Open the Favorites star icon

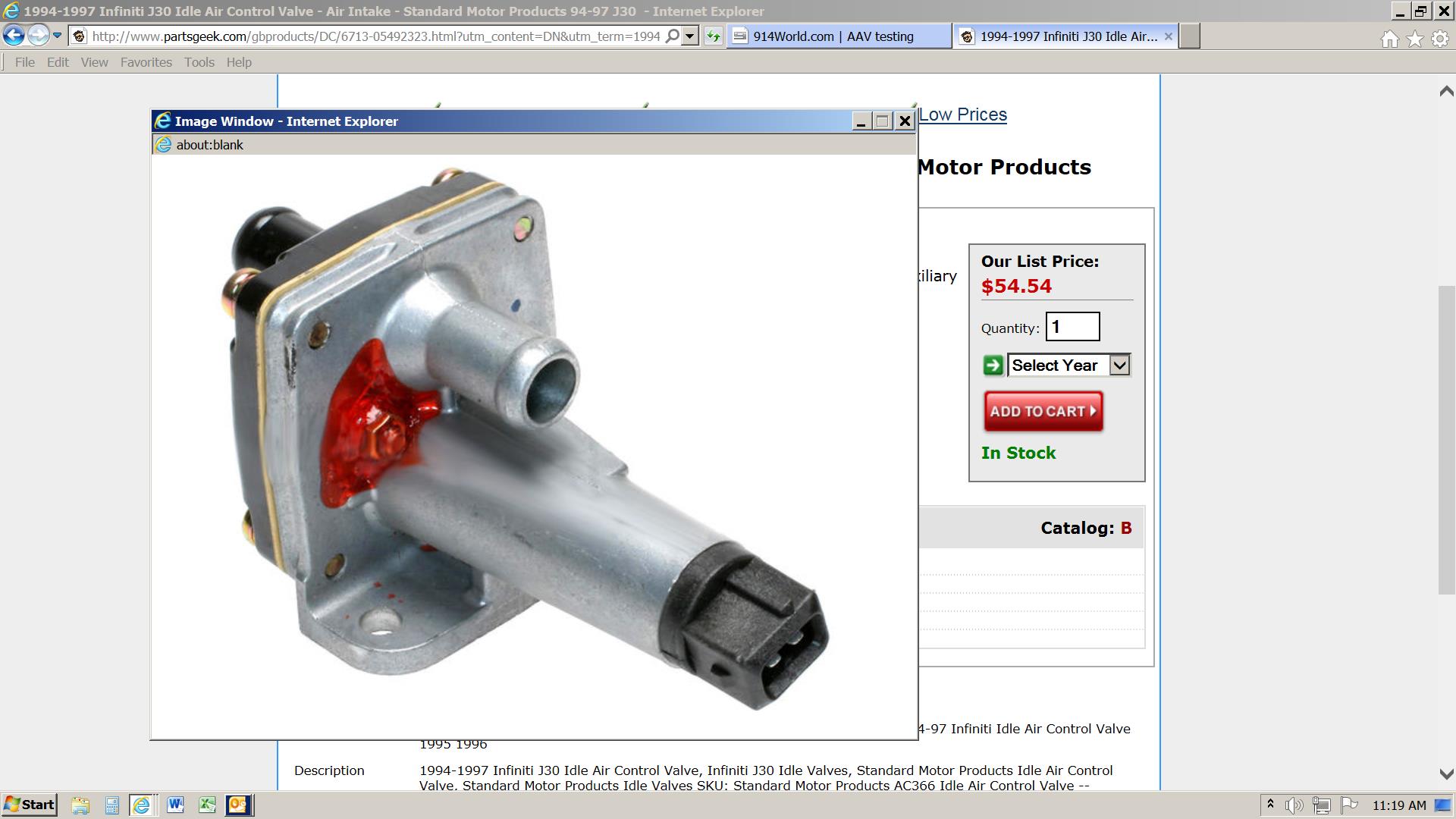[x=1415, y=39]
